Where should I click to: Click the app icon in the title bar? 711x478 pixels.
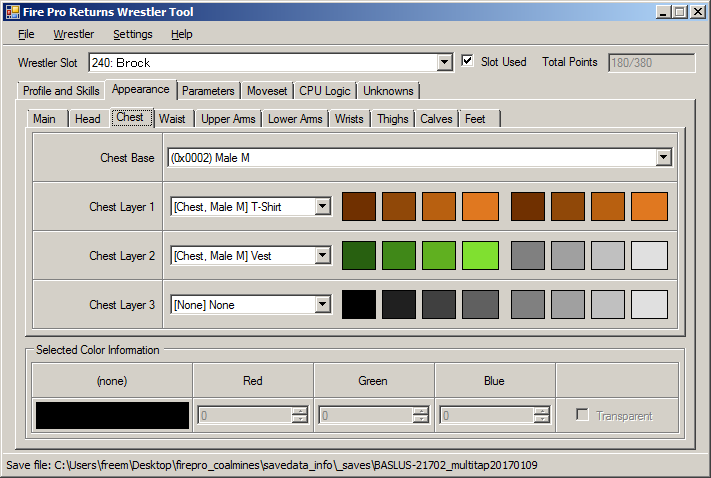[13, 12]
